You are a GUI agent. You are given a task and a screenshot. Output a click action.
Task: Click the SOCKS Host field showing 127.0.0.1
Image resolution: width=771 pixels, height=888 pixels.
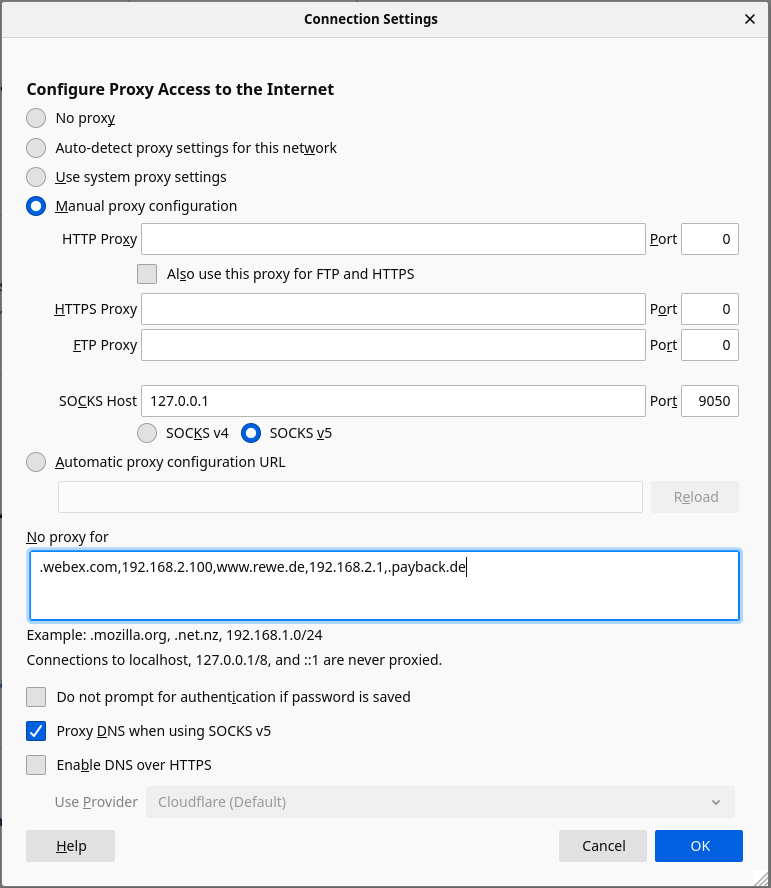pyautogui.click(x=393, y=401)
